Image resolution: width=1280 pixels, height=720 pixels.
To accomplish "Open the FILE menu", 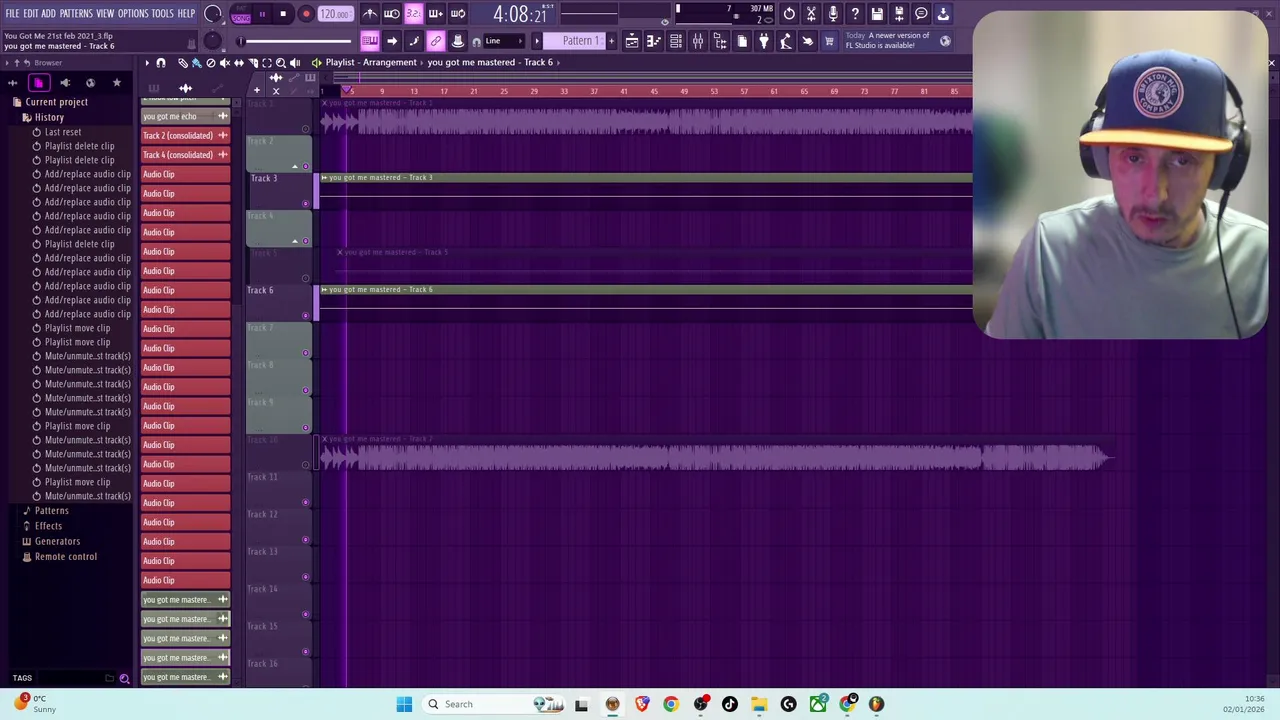I will coord(12,13).
